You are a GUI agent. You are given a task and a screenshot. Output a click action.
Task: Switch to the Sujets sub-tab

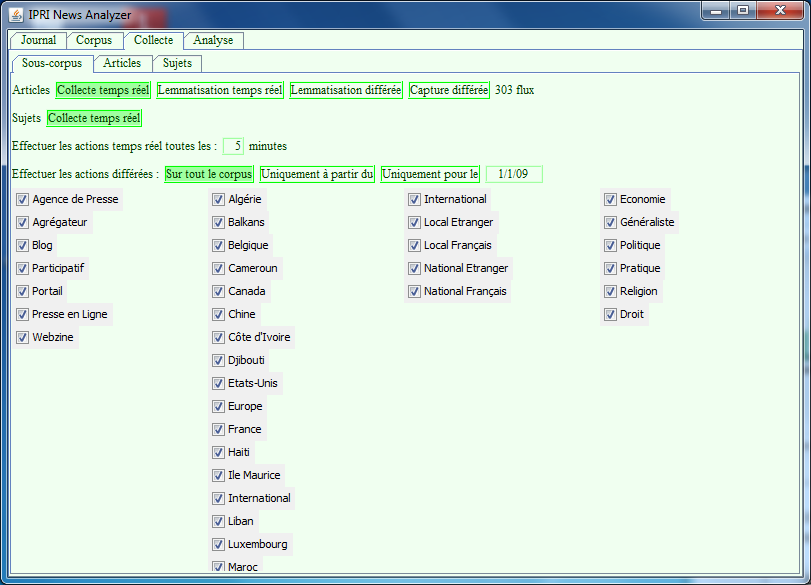point(177,64)
